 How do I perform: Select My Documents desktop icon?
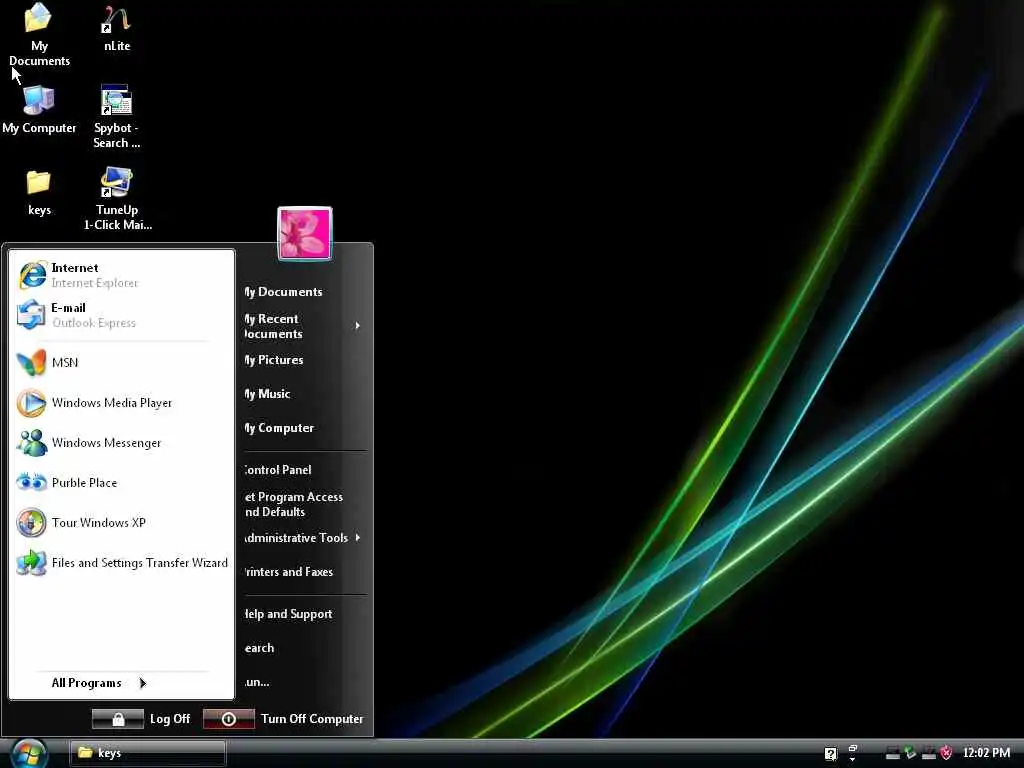point(39,35)
